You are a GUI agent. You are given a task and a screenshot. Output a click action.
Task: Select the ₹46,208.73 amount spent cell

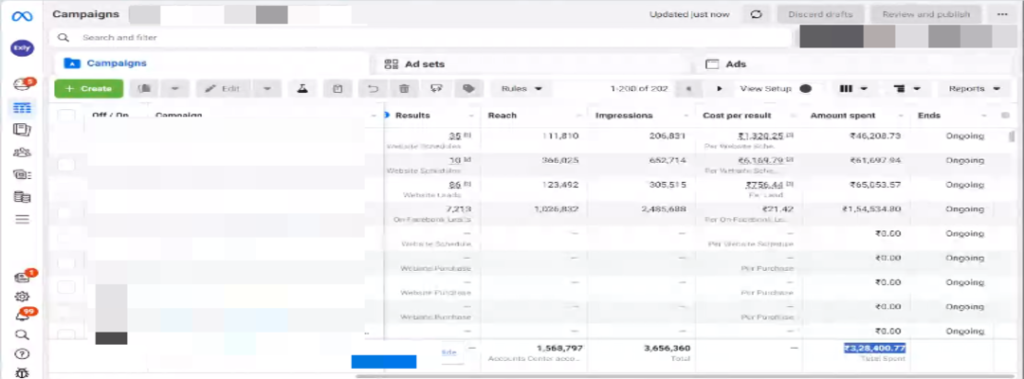pyautogui.click(x=875, y=136)
